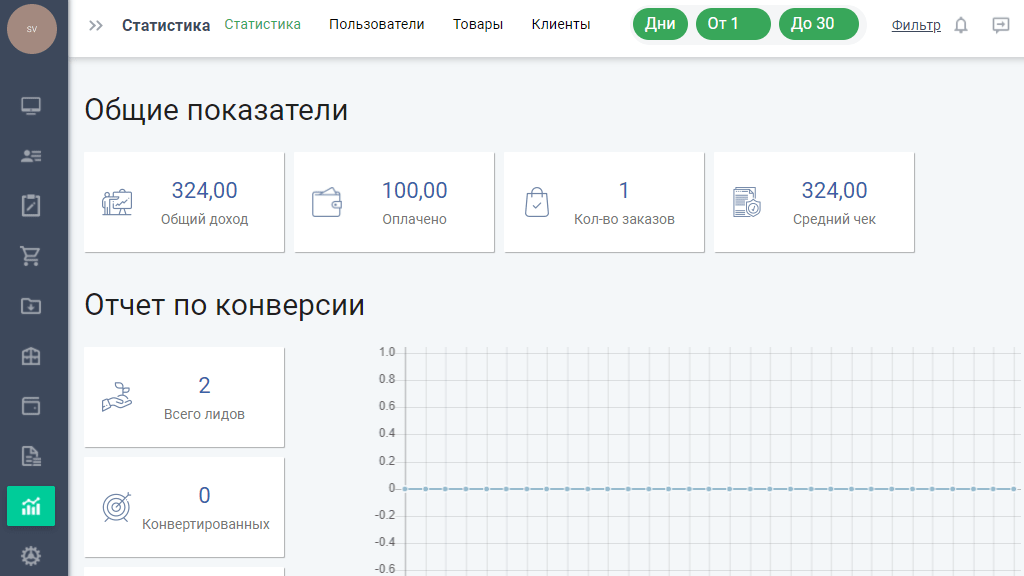Open the settings gear at sidebar bottom
The image size is (1024, 576).
[31, 556]
